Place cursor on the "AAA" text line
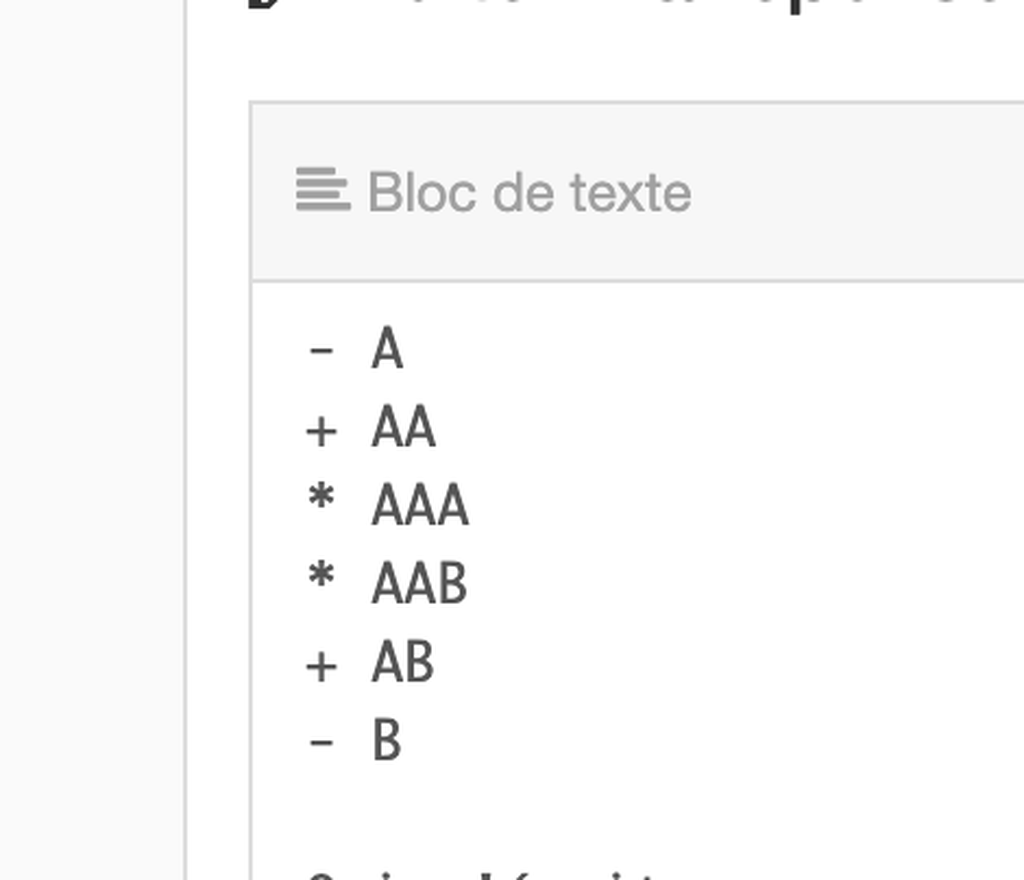 click(x=420, y=505)
